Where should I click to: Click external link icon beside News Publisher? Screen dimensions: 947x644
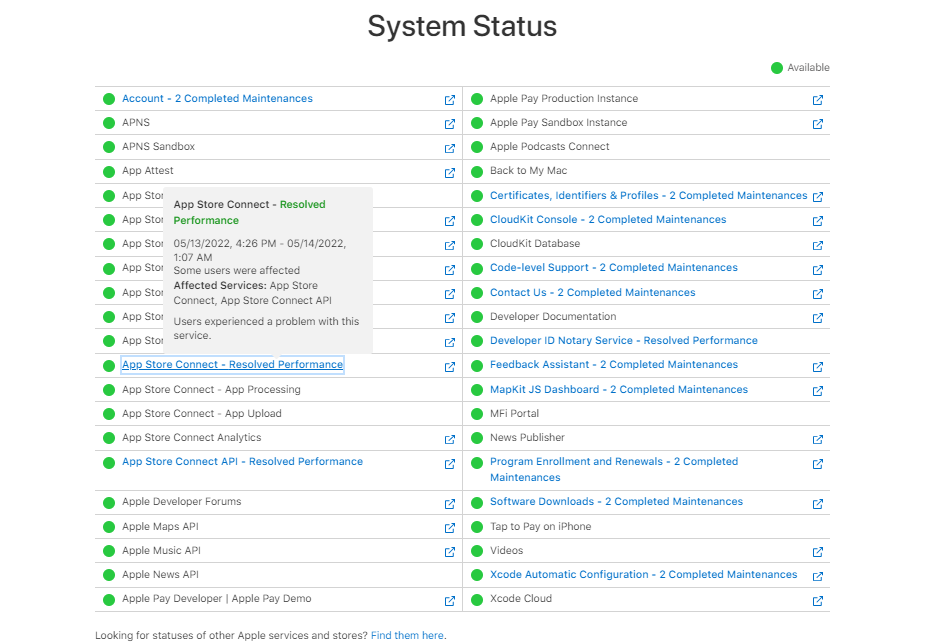(818, 439)
